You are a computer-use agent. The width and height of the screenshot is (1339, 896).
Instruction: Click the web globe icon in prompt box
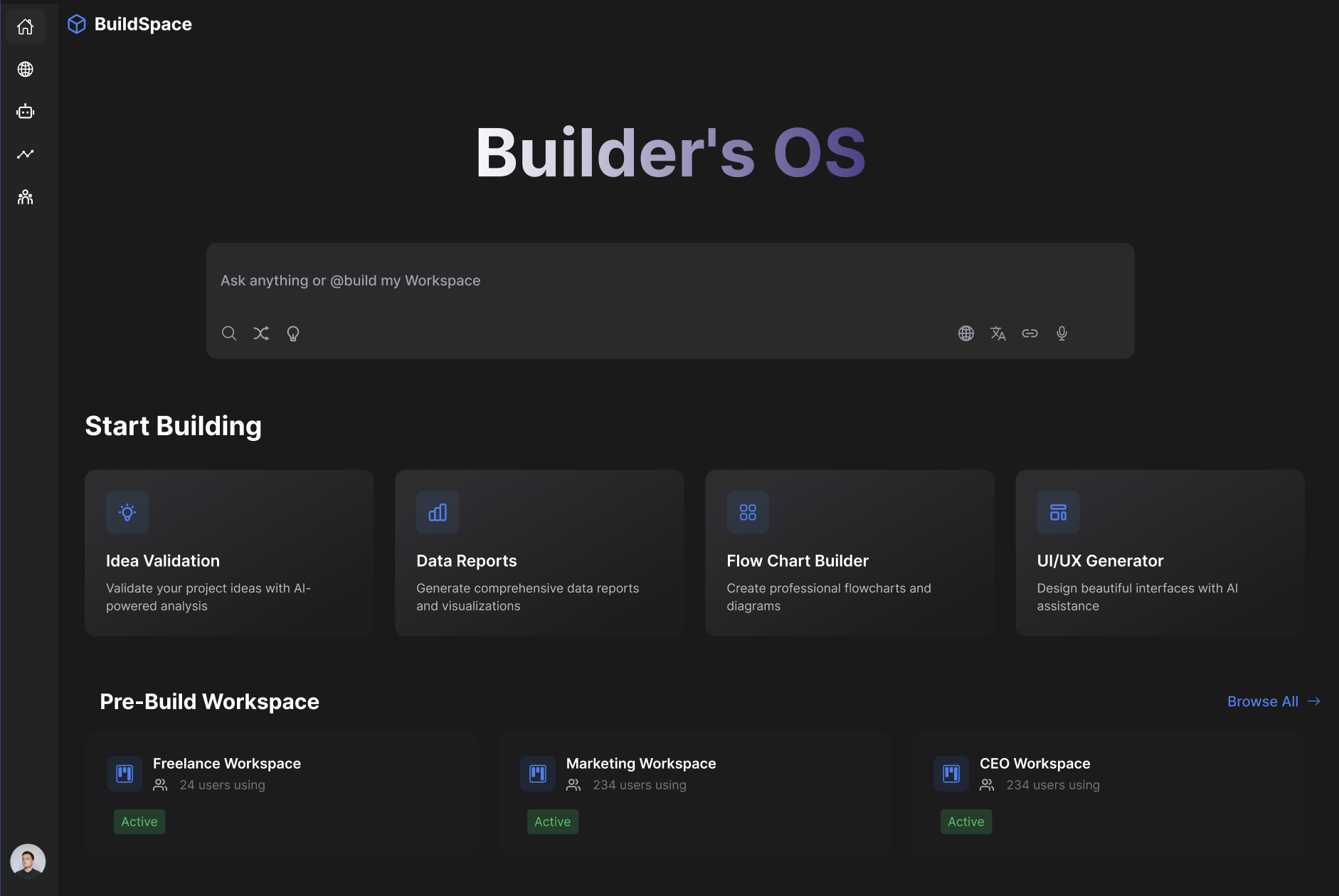pos(965,333)
